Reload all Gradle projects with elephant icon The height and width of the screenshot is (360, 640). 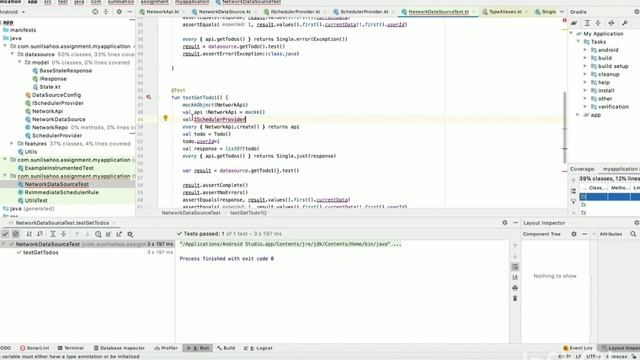(574, 23)
